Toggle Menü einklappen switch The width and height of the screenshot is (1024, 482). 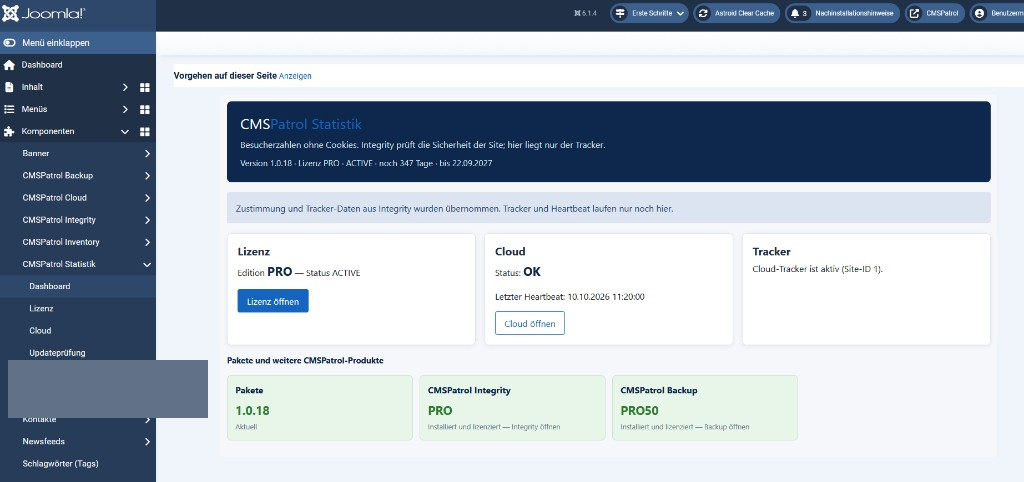[x=10, y=43]
